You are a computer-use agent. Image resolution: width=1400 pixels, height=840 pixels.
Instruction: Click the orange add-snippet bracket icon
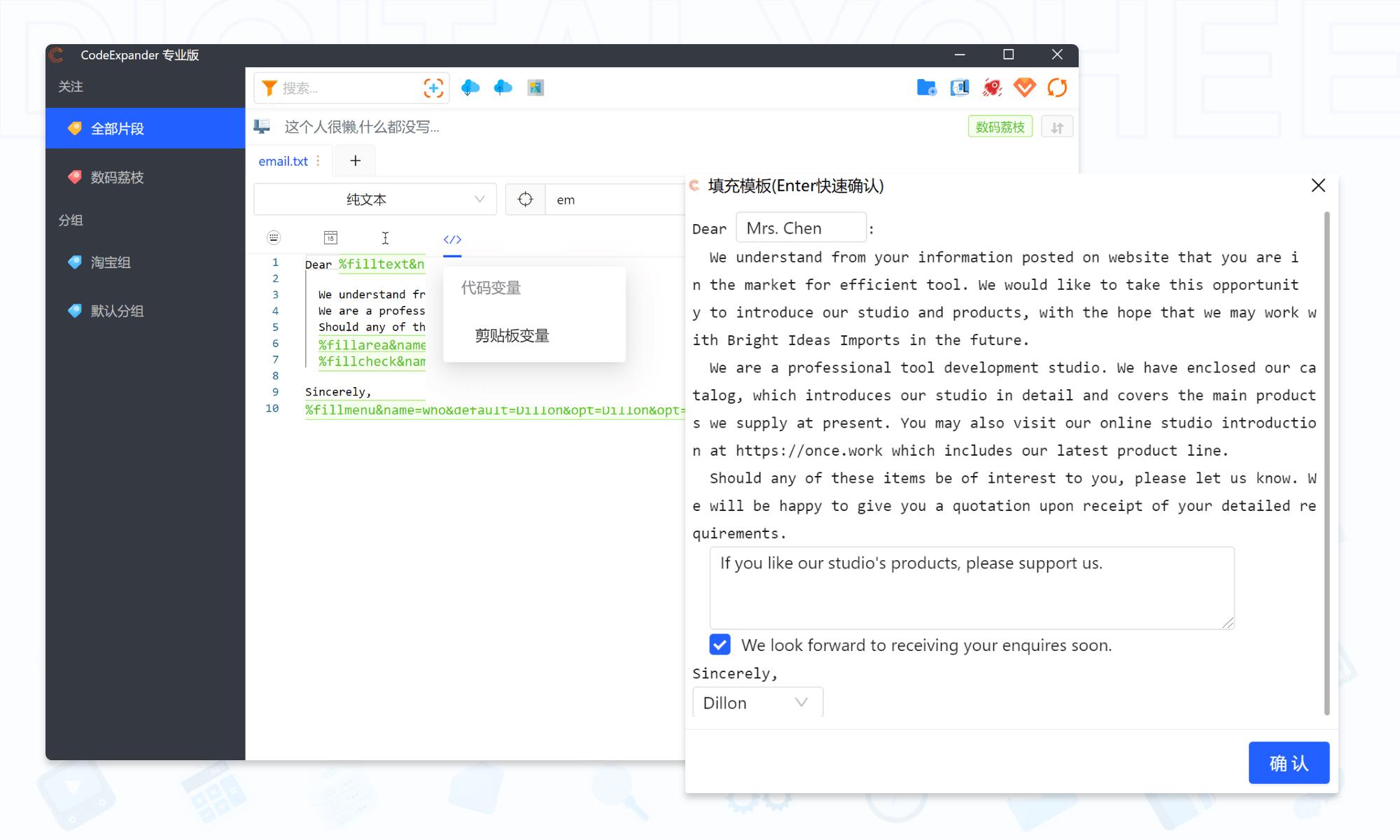click(433, 88)
